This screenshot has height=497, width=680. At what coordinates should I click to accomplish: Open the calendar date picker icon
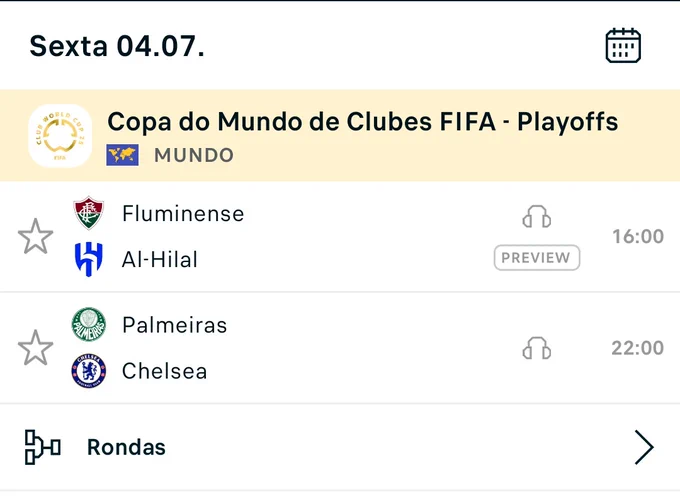click(x=623, y=46)
